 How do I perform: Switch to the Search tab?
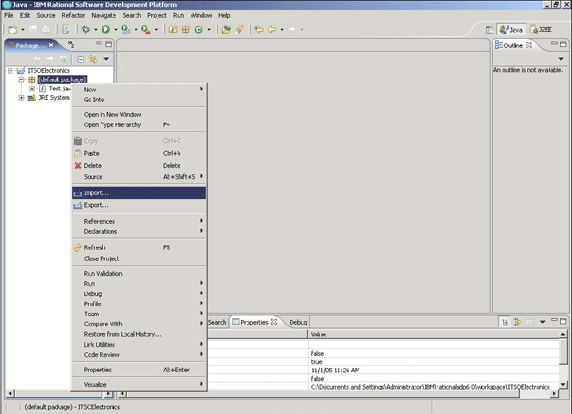coord(217,322)
